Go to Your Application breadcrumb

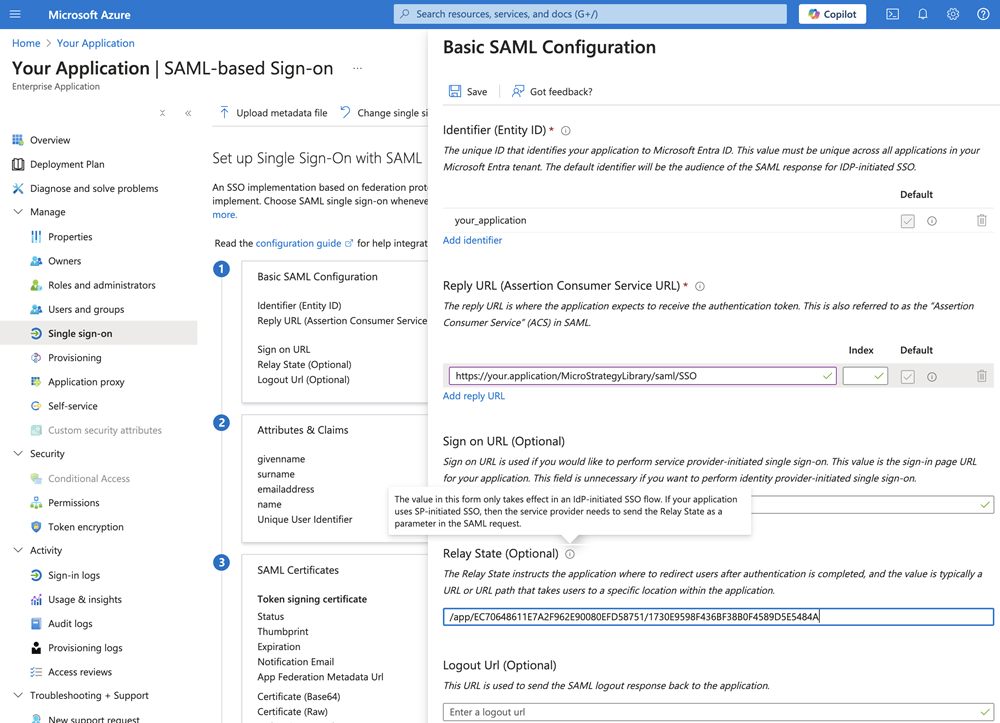click(96, 43)
